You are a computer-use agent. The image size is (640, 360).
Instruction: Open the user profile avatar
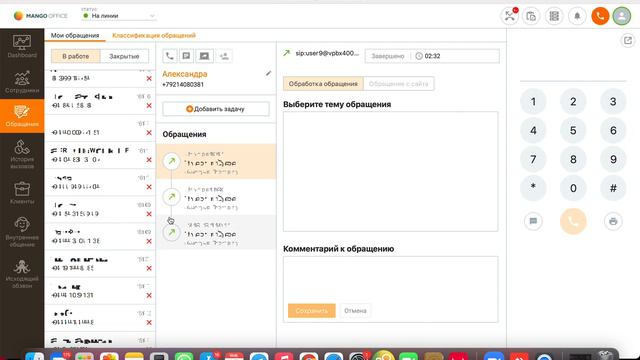coord(622,16)
